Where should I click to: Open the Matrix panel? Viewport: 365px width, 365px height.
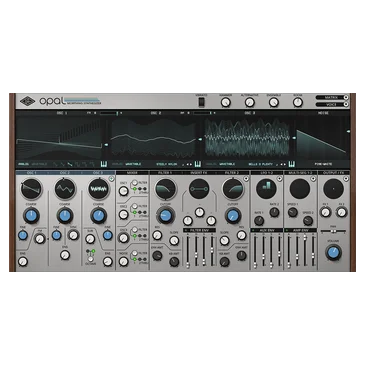[x=332, y=97]
